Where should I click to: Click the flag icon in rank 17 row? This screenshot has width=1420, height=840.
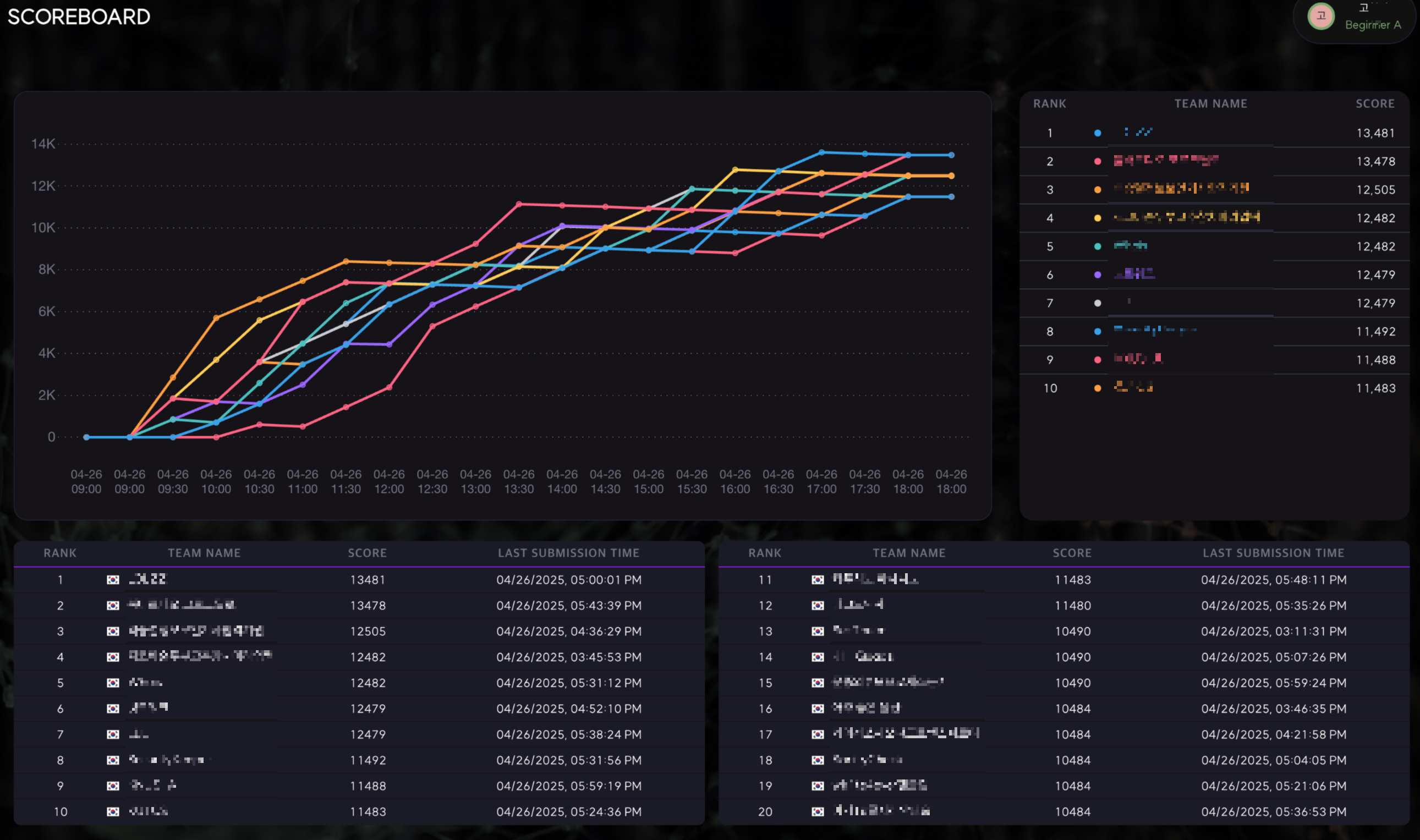click(x=817, y=734)
